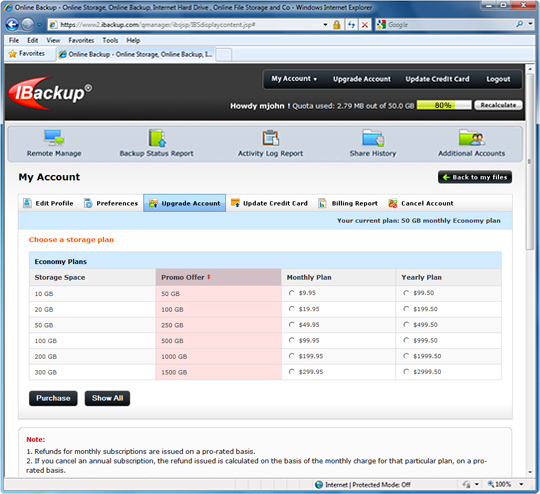The width and height of the screenshot is (540, 494).
Task: Click Back to my files button
Action: pyautogui.click(x=475, y=177)
